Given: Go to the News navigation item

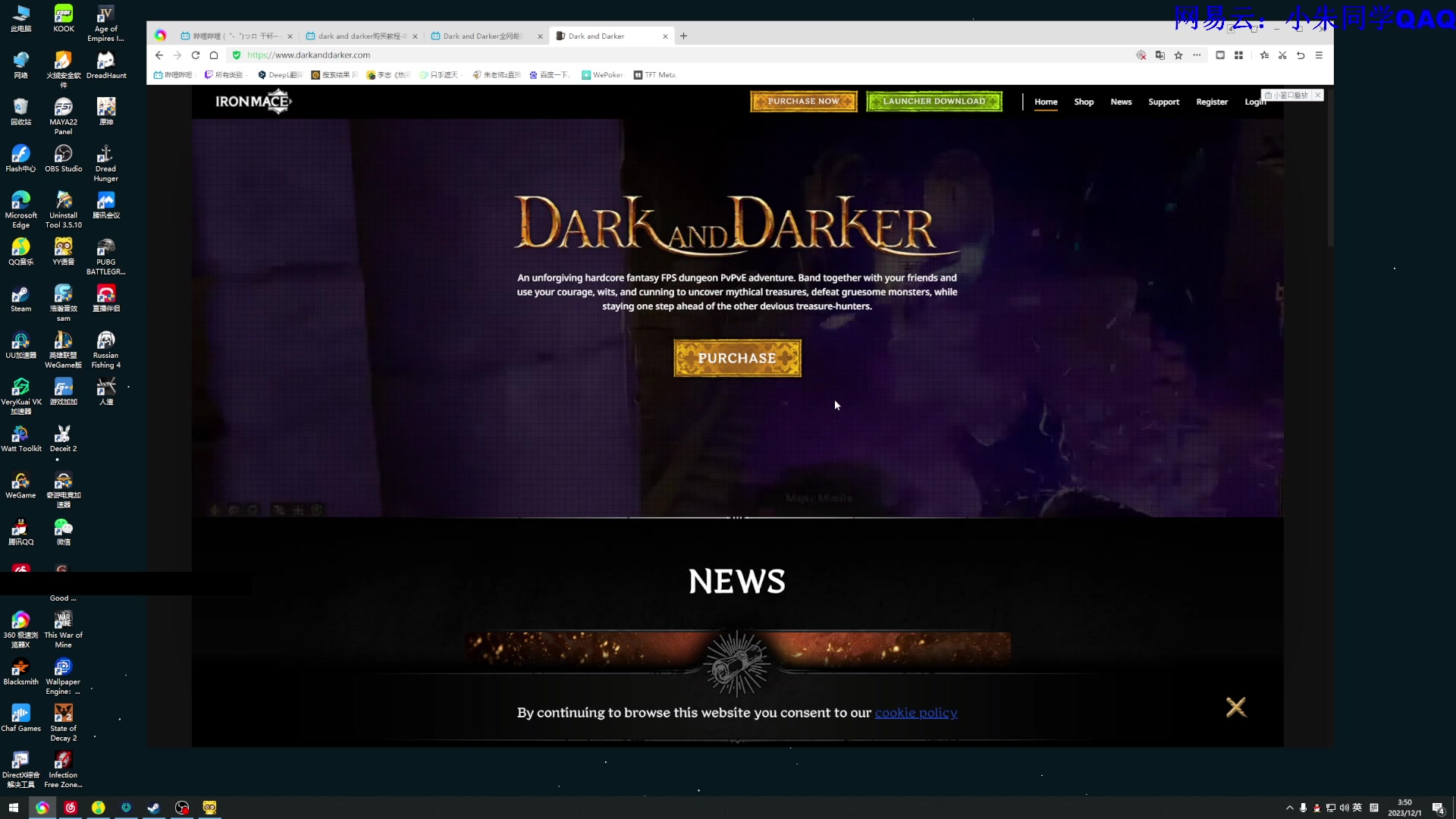Looking at the screenshot, I should pos(1121,102).
